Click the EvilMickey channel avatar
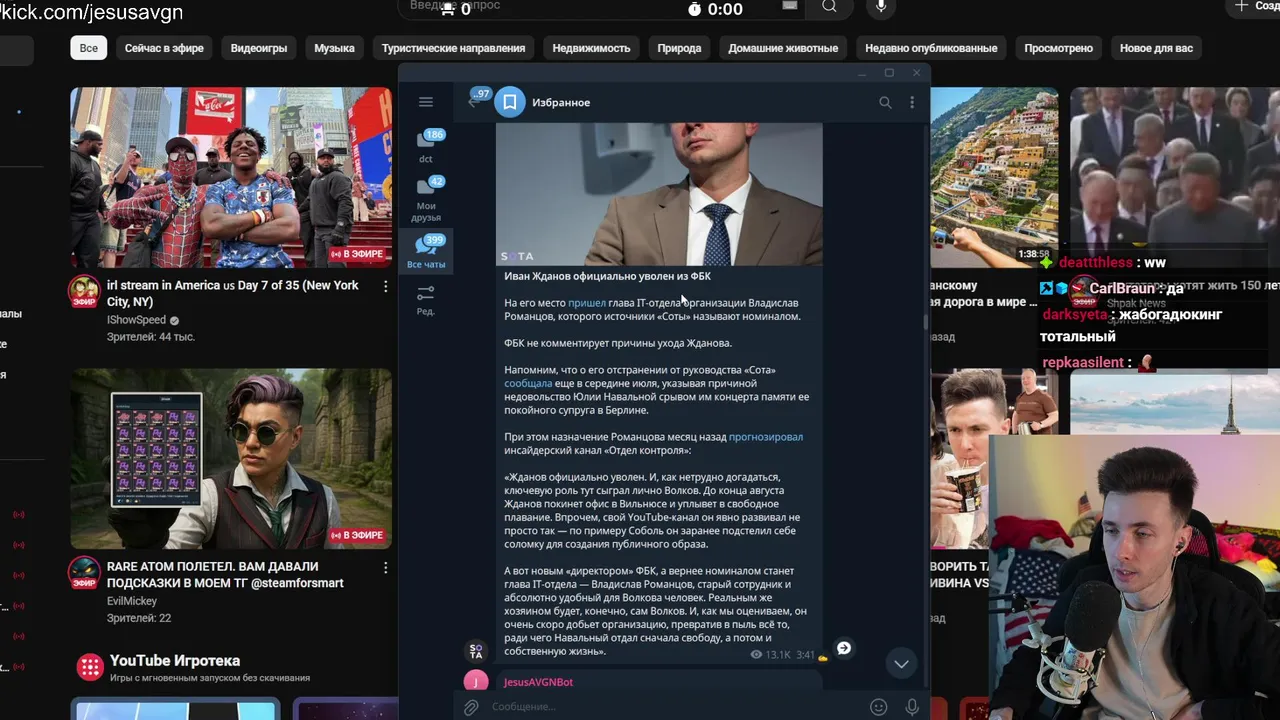The width and height of the screenshot is (1280, 720). (x=84, y=573)
